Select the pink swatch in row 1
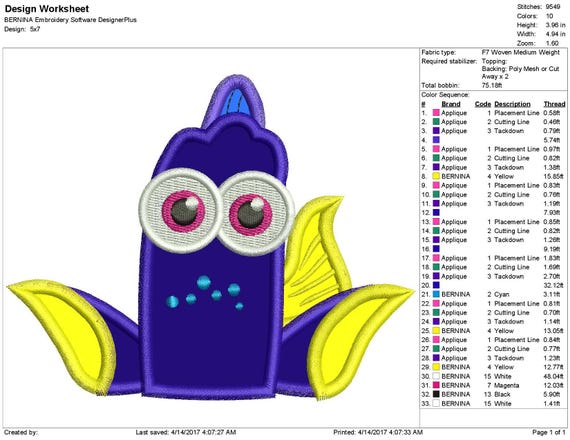This screenshot has height=440, width=570. click(x=436, y=113)
